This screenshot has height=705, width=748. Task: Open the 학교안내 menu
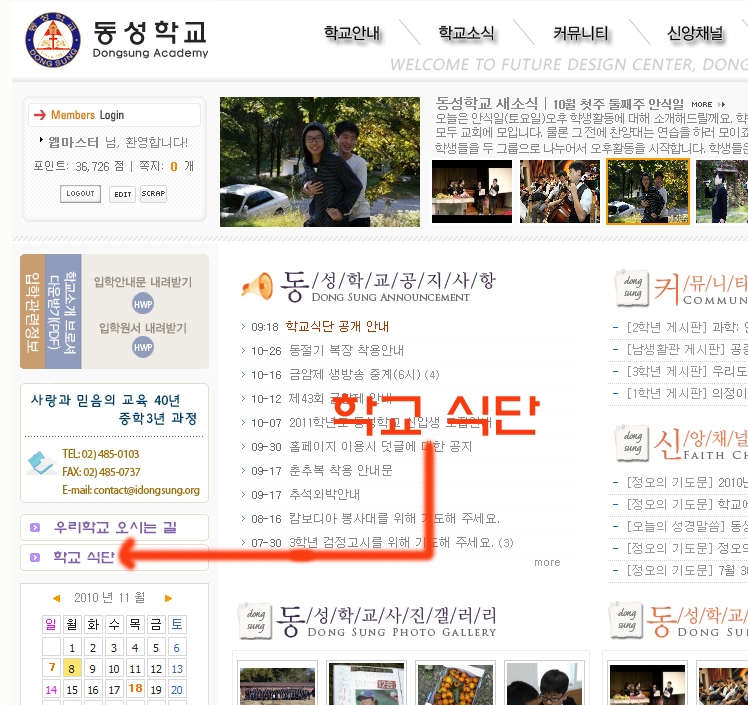coord(351,33)
